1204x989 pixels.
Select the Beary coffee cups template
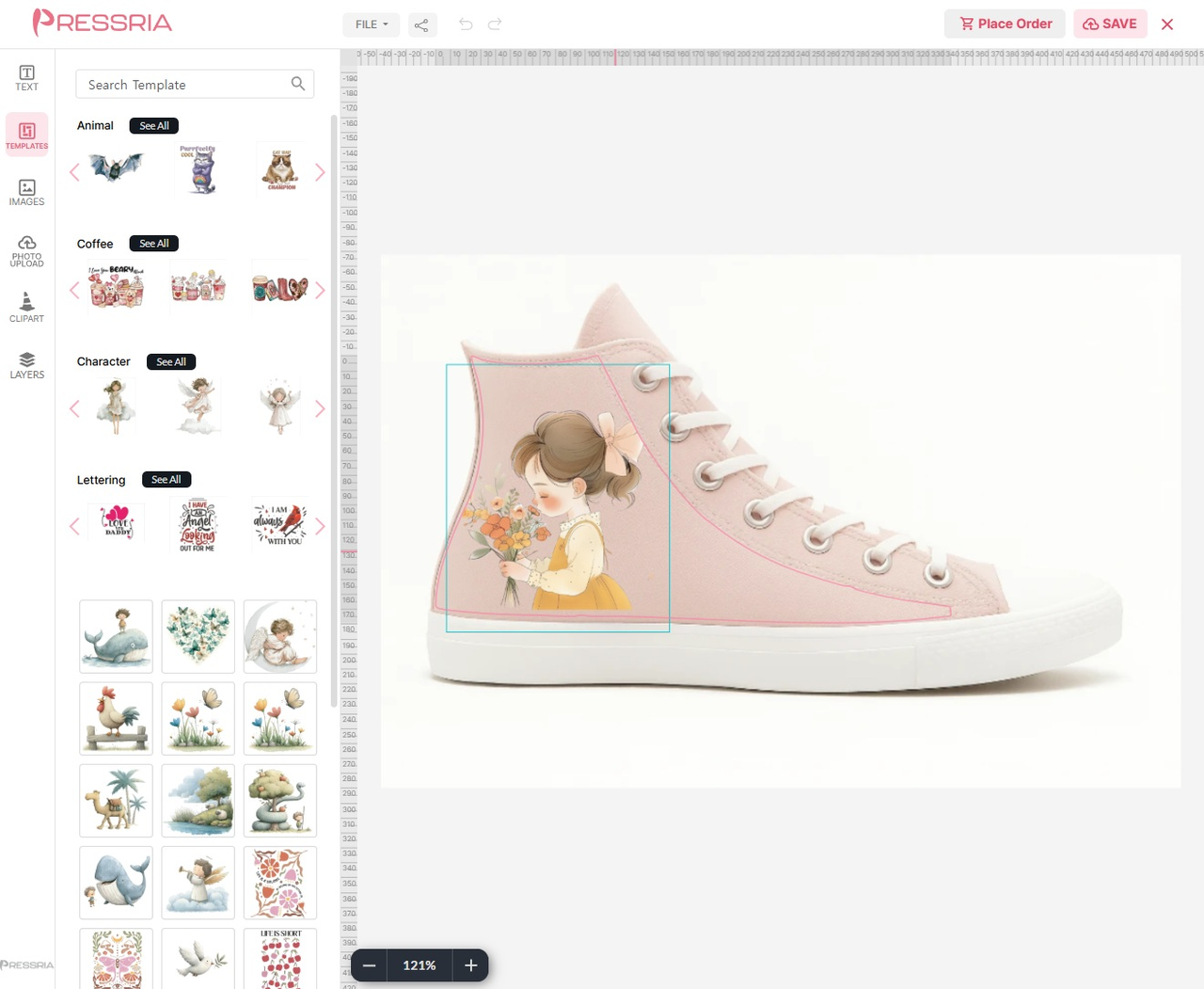coord(116,287)
